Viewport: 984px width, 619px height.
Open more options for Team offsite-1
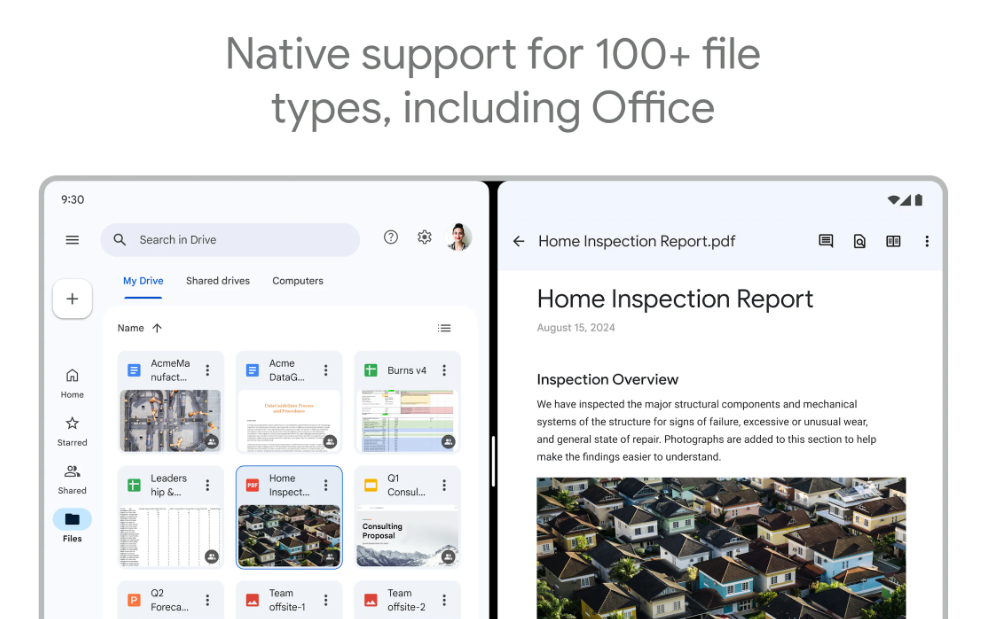click(x=326, y=600)
